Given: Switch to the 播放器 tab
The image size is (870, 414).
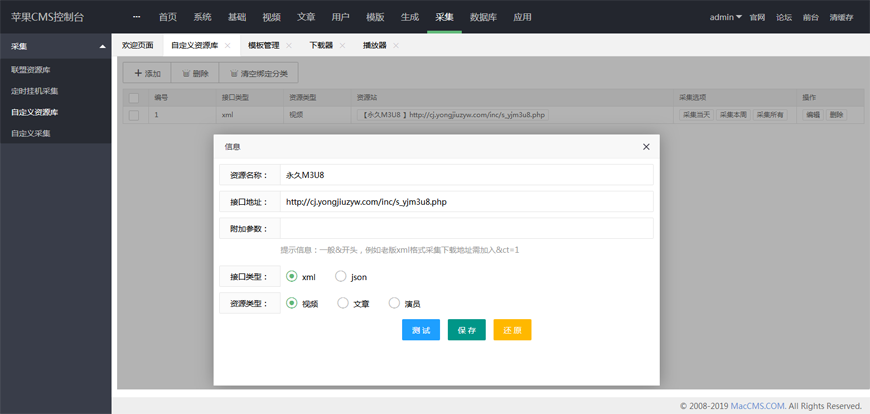Looking at the screenshot, I should (x=375, y=46).
